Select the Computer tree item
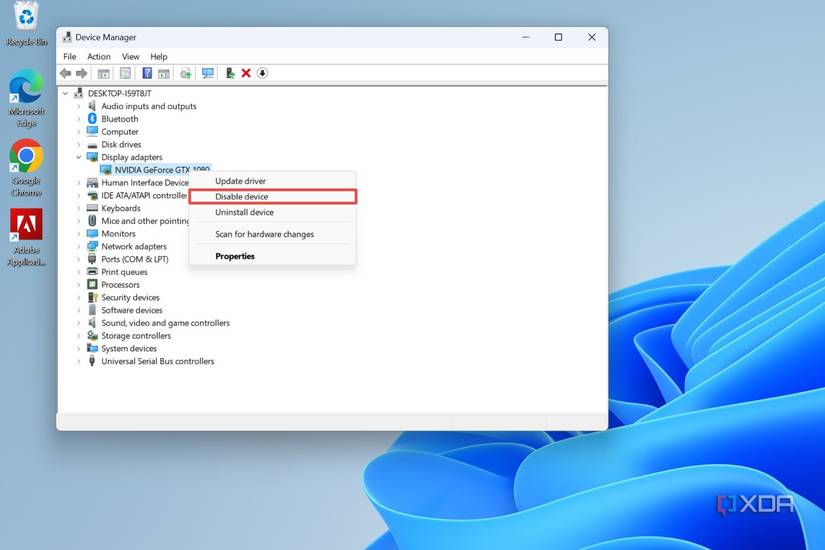825x550 pixels. coord(119,132)
